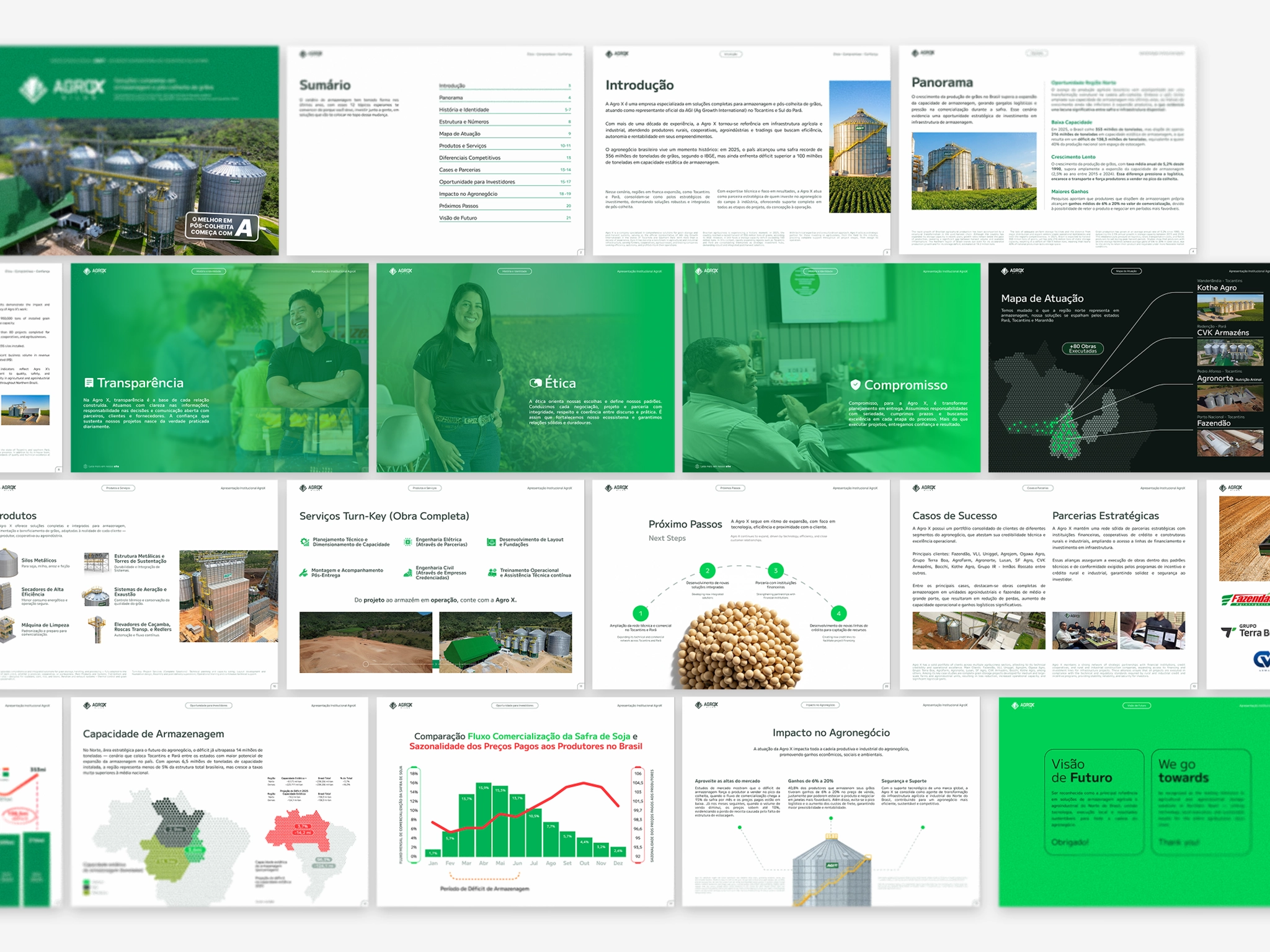Click CVK Armazéns photo on map slide
1270x952 pixels.
tap(1230, 353)
